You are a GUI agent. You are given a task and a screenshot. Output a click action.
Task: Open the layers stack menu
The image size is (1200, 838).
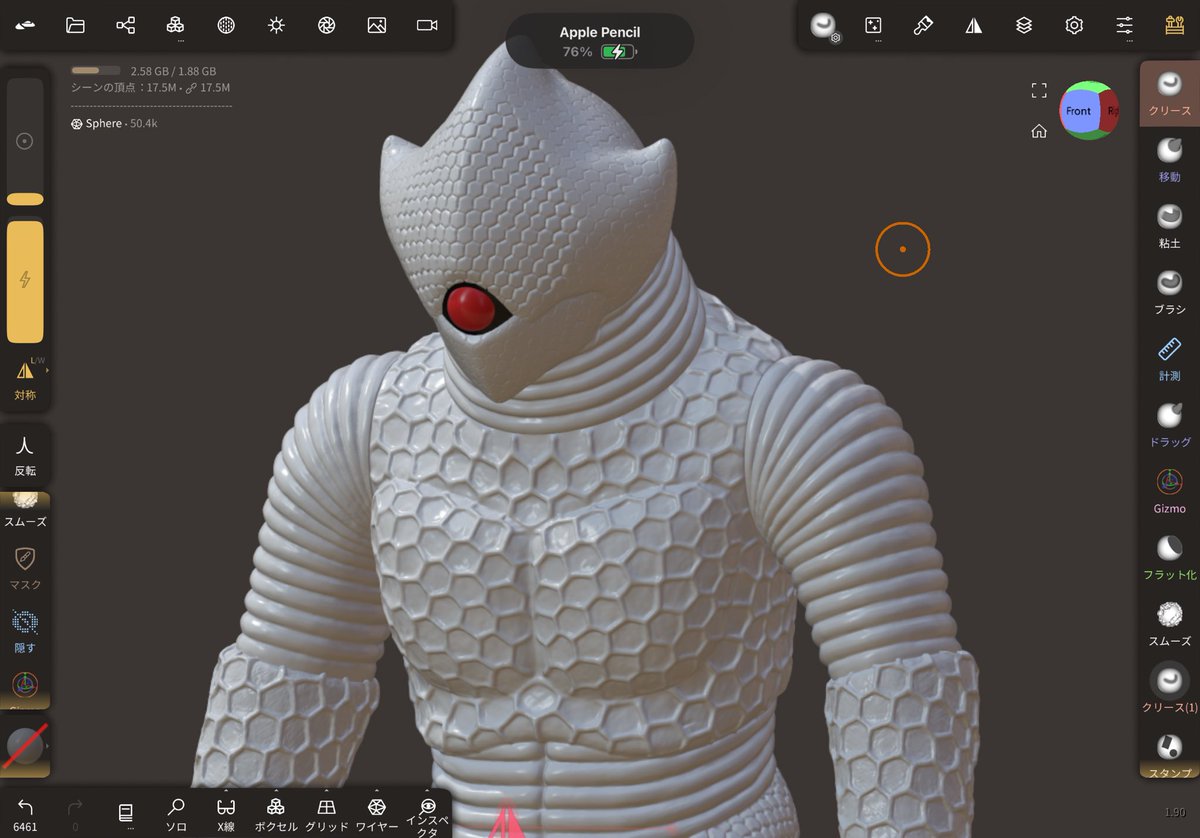click(x=1024, y=26)
